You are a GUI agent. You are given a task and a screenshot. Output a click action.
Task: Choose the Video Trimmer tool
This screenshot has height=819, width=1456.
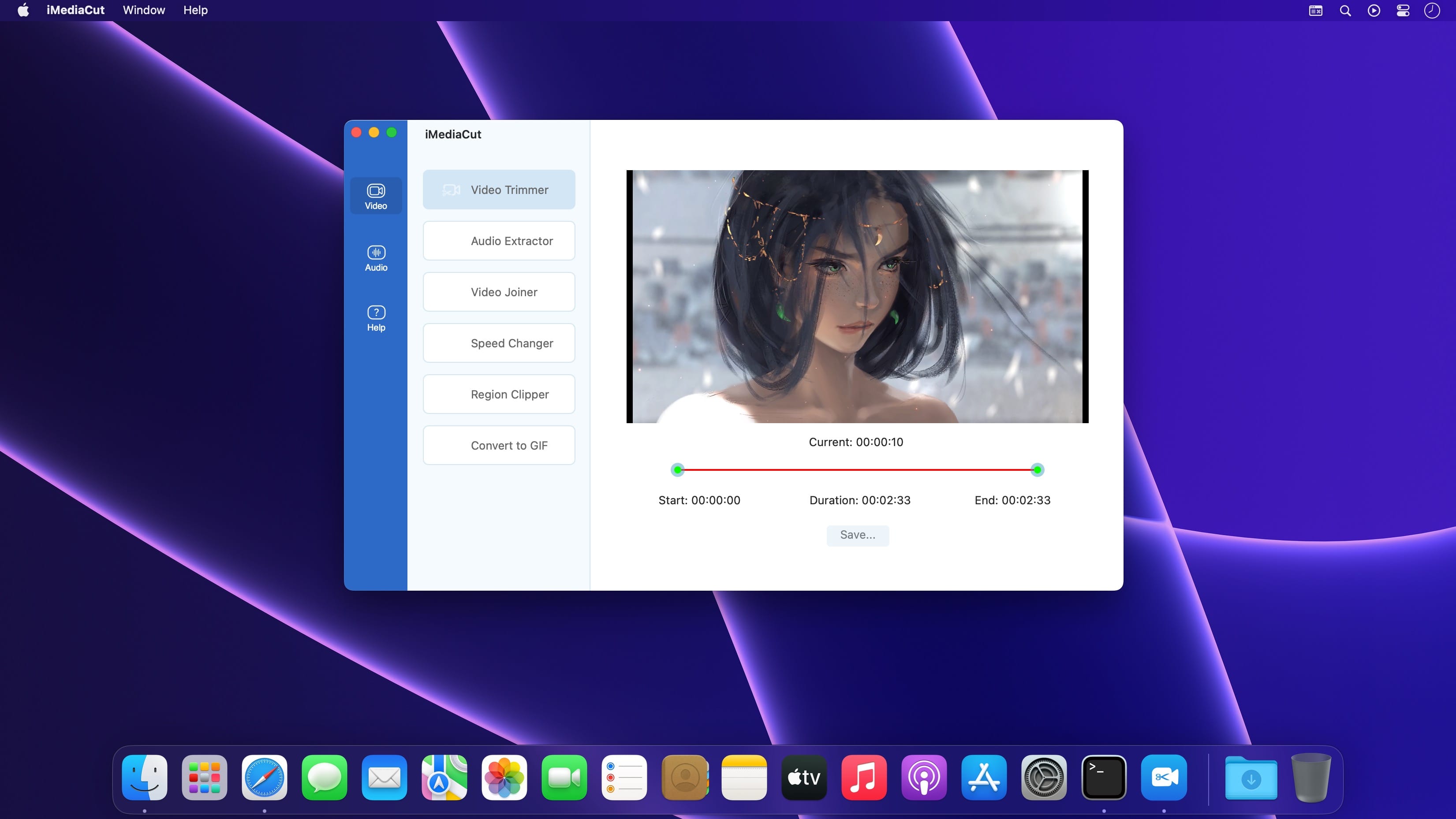(x=499, y=190)
